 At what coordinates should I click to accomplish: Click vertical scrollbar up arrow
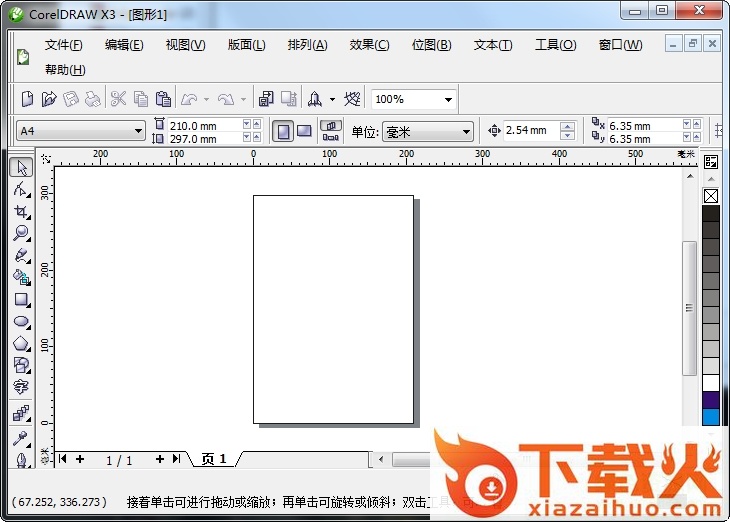(690, 176)
